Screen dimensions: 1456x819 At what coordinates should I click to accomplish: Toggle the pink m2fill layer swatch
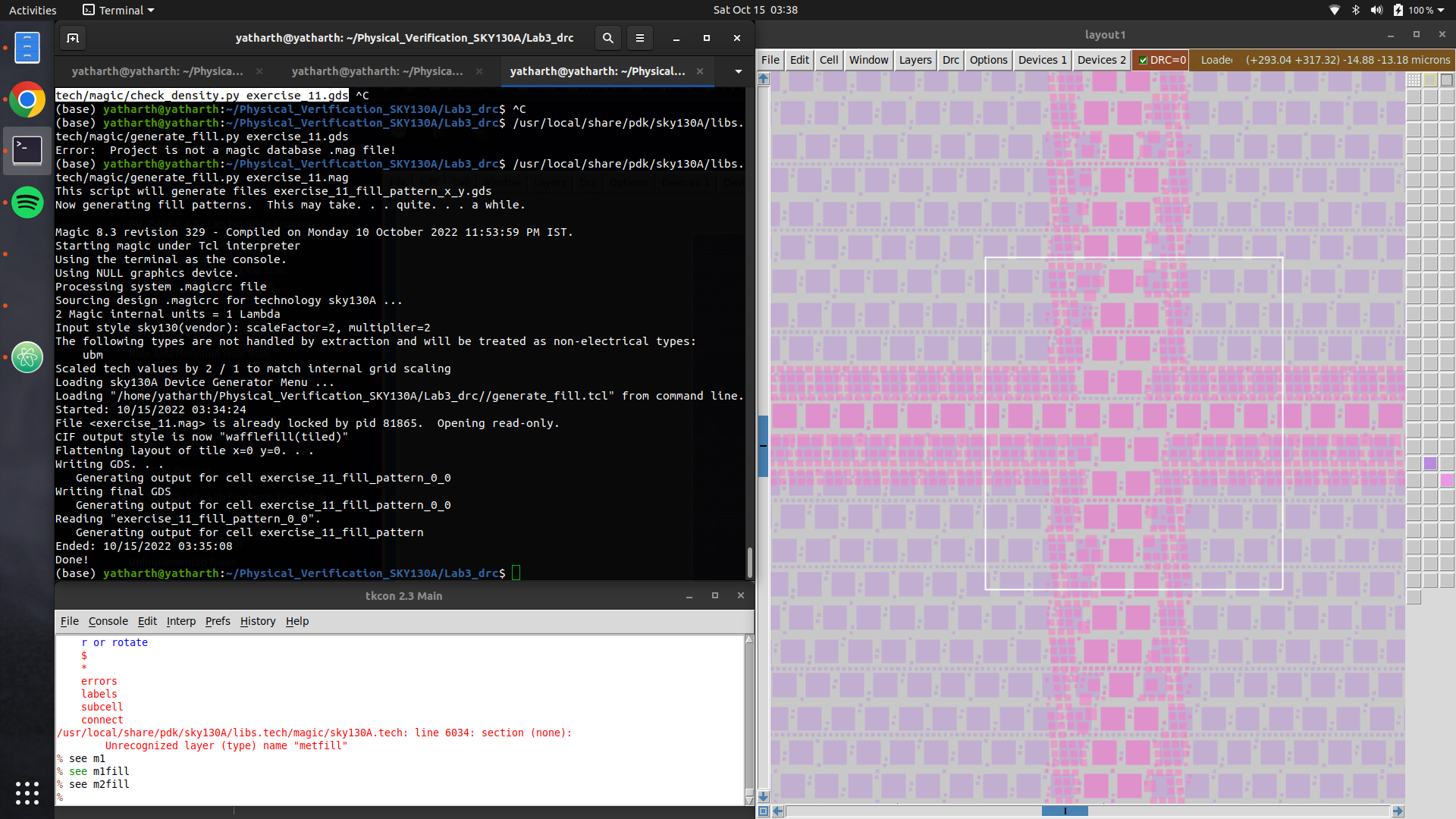click(x=1447, y=480)
